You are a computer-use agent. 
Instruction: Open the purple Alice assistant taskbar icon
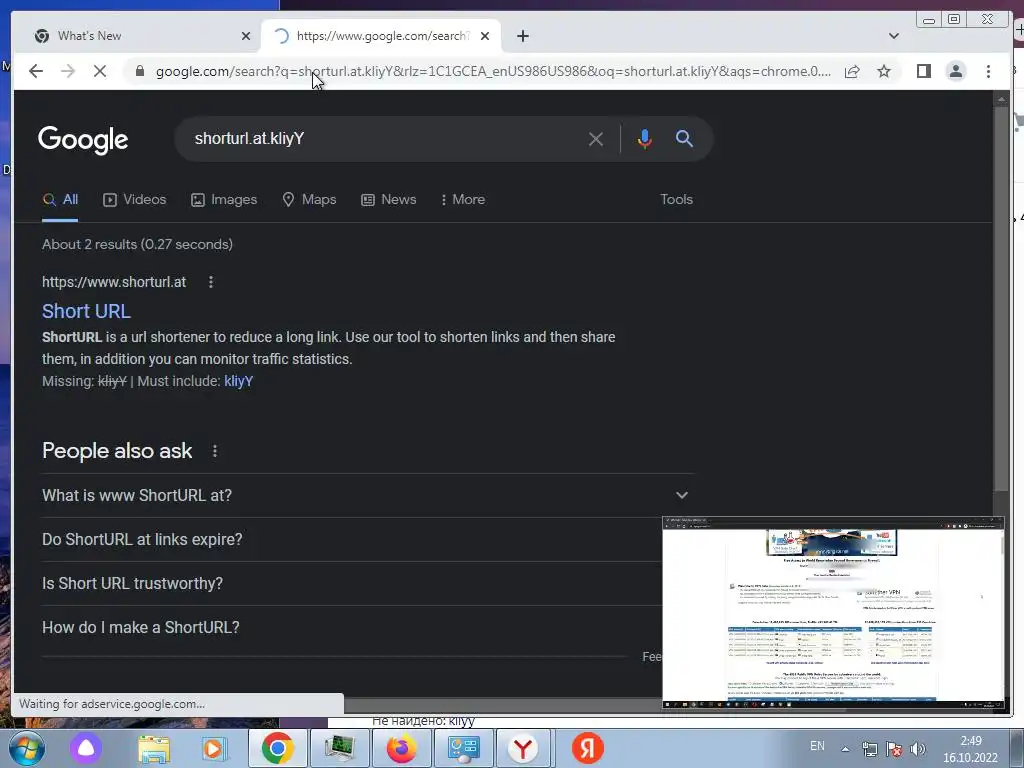[86, 748]
